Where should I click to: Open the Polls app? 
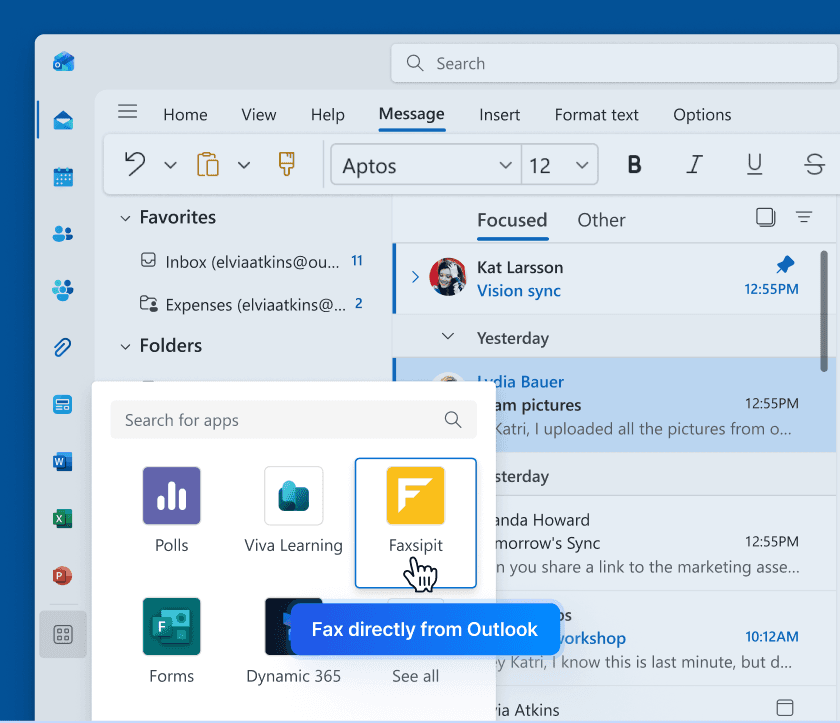click(171, 510)
